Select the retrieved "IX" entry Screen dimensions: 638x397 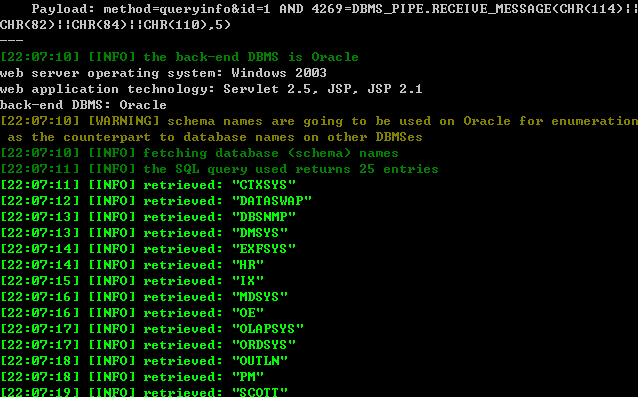[x=132, y=281]
